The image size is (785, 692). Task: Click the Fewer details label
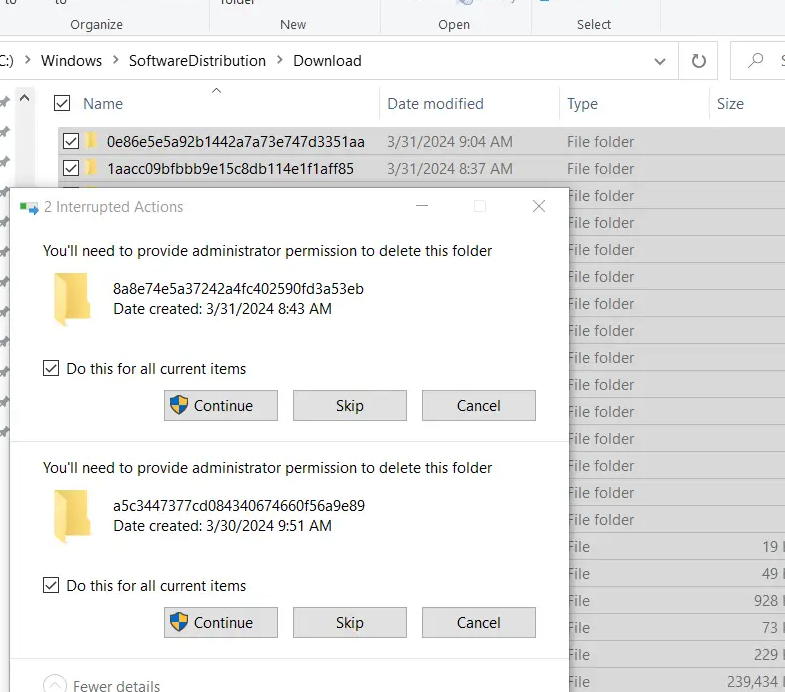[x=117, y=685]
